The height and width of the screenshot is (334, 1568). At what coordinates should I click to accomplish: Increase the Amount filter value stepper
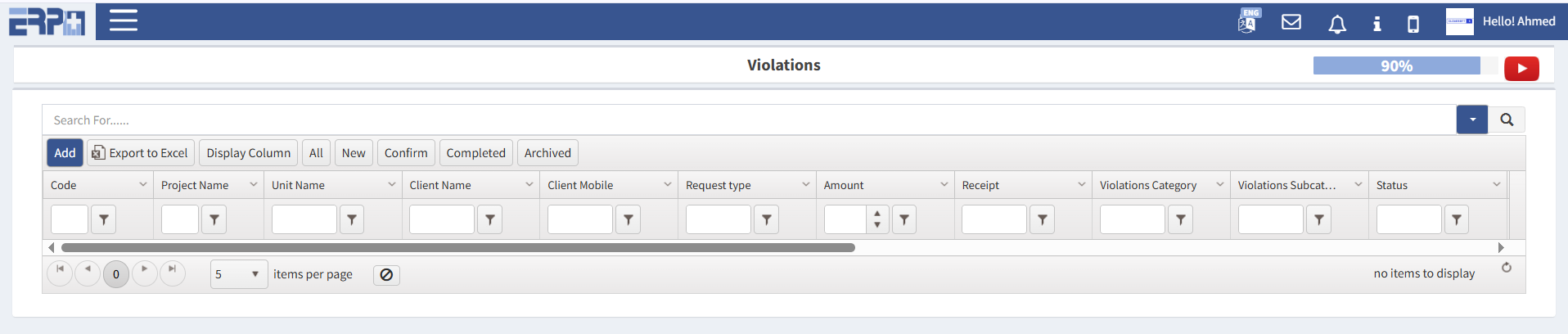pos(877,214)
